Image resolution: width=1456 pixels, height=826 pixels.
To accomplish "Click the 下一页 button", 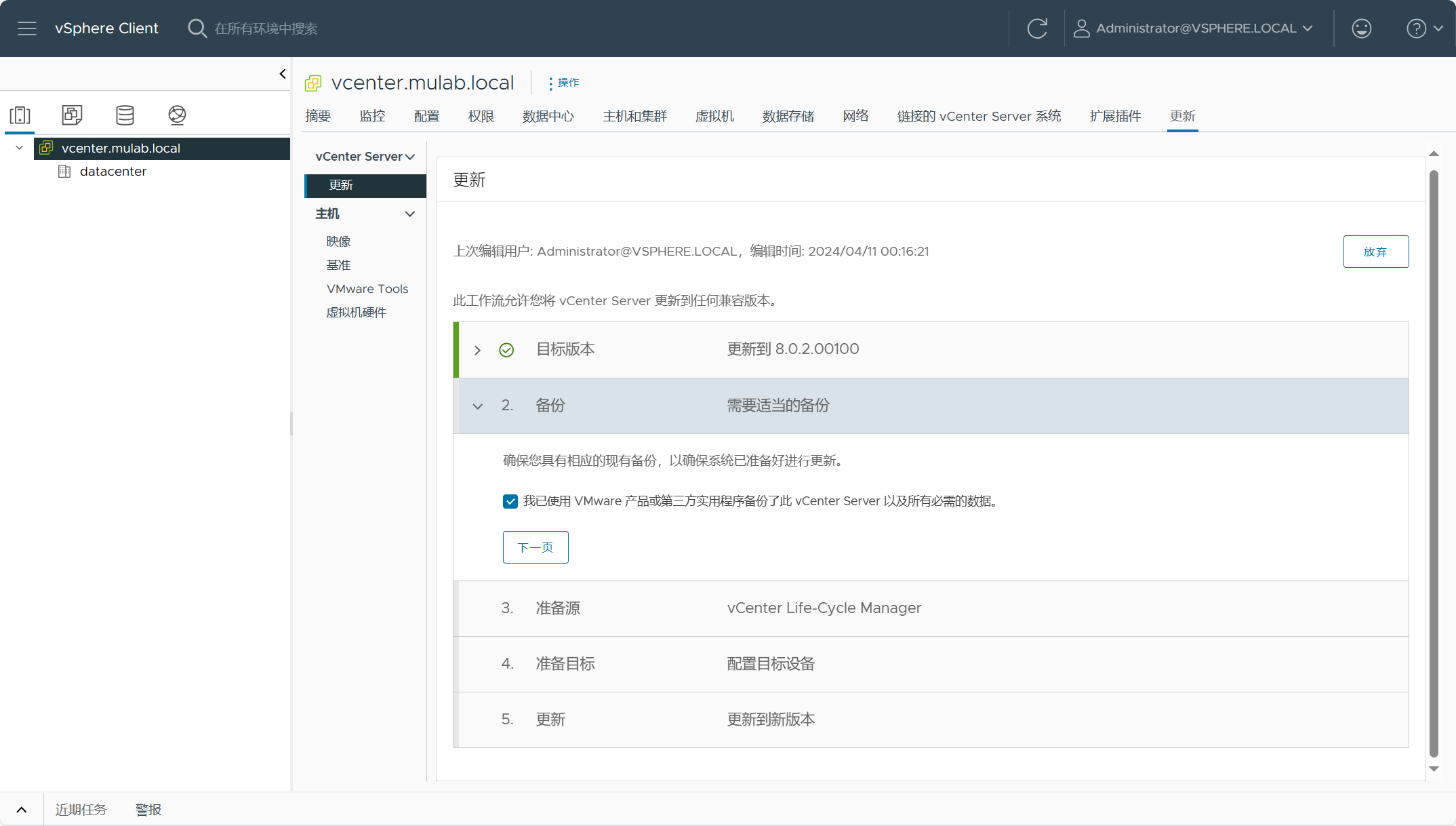I will pos(535,547).
